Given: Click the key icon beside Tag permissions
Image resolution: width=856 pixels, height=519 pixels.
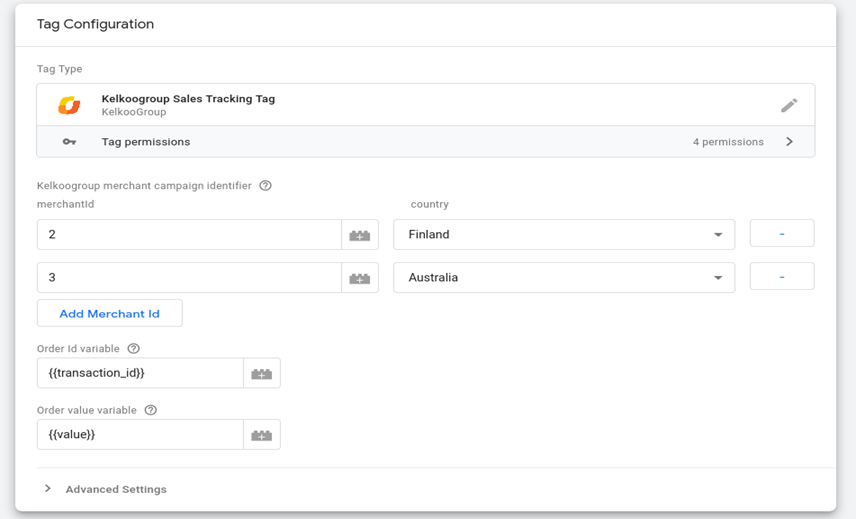Looking at the screenshot, I should 69,142.
